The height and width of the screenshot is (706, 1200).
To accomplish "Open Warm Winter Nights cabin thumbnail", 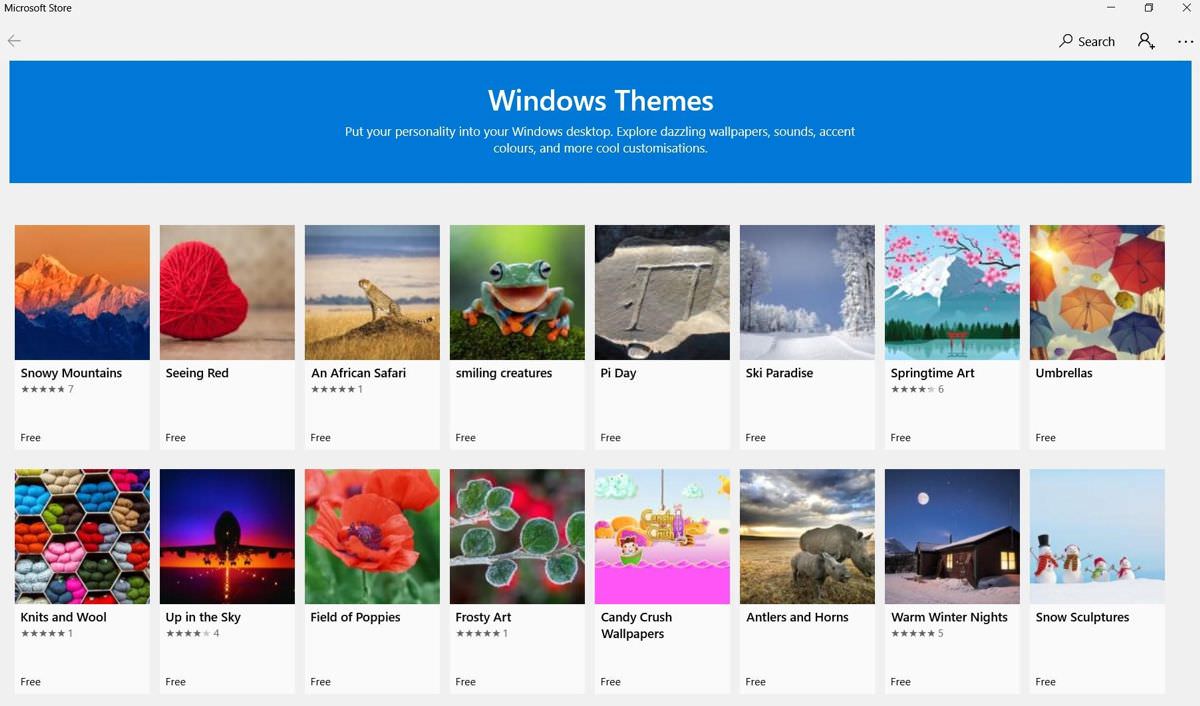I will pos(952,536).
